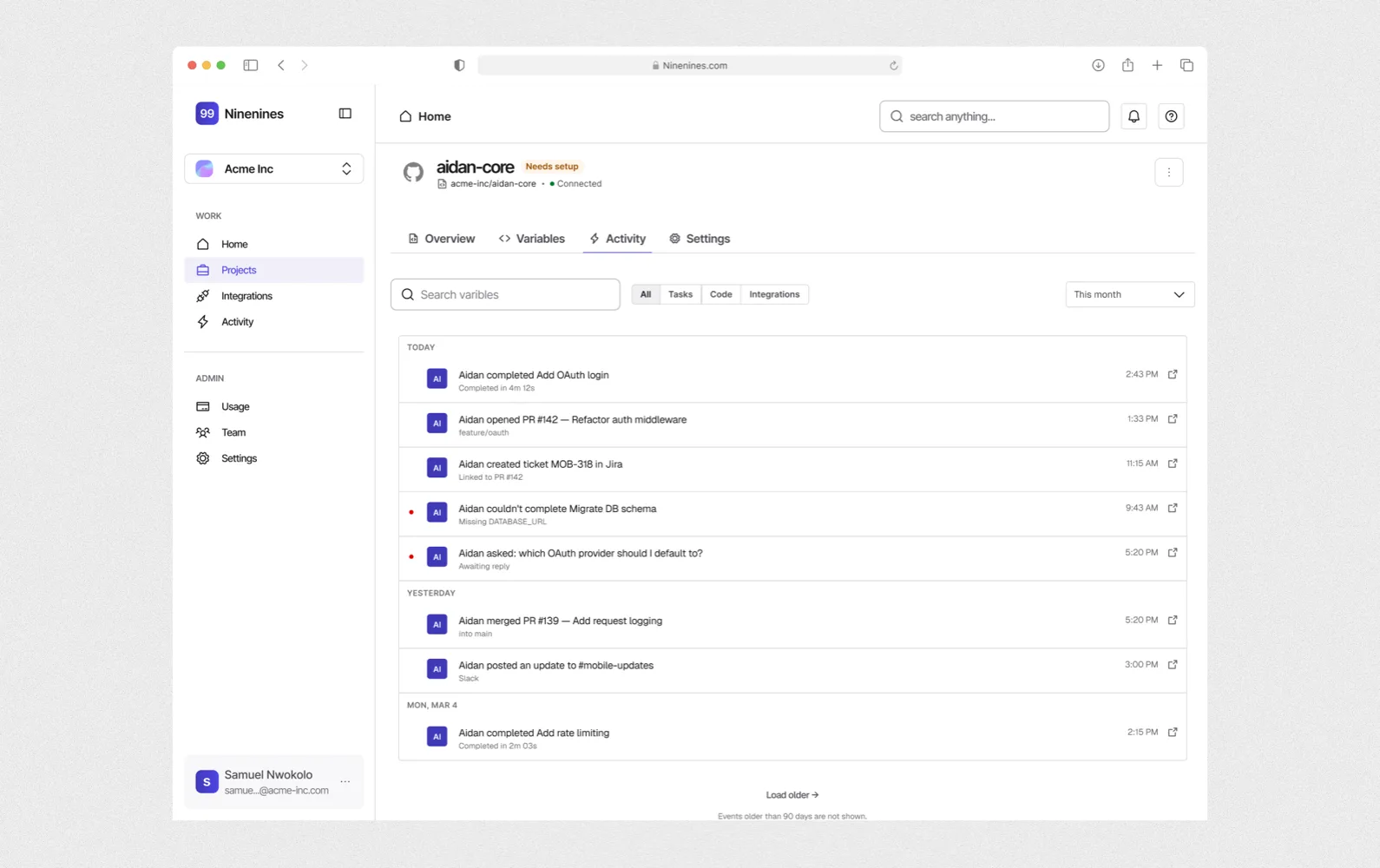Open the notifications bell
This screenshot has height=868, width=1380.
1134,116
